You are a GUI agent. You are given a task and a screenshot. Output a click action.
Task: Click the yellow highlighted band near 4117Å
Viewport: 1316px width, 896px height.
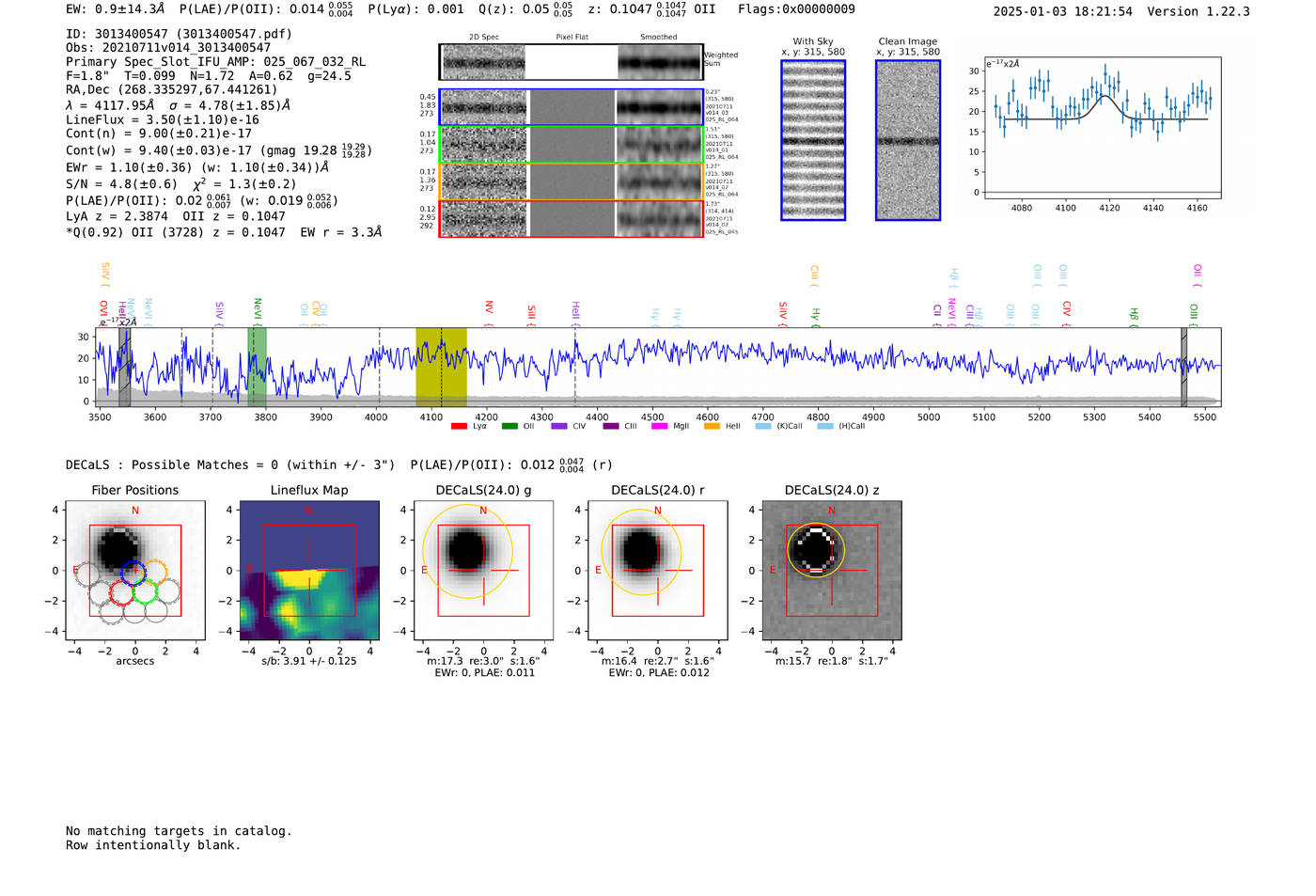tap(441, 367)
